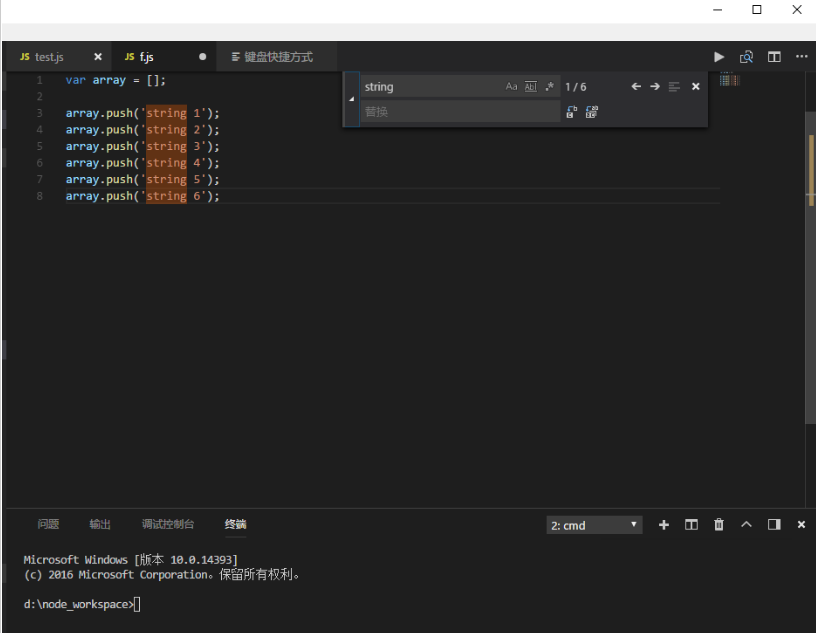Toggle regular expression search

pyautogui.click(x=549, y=87)
